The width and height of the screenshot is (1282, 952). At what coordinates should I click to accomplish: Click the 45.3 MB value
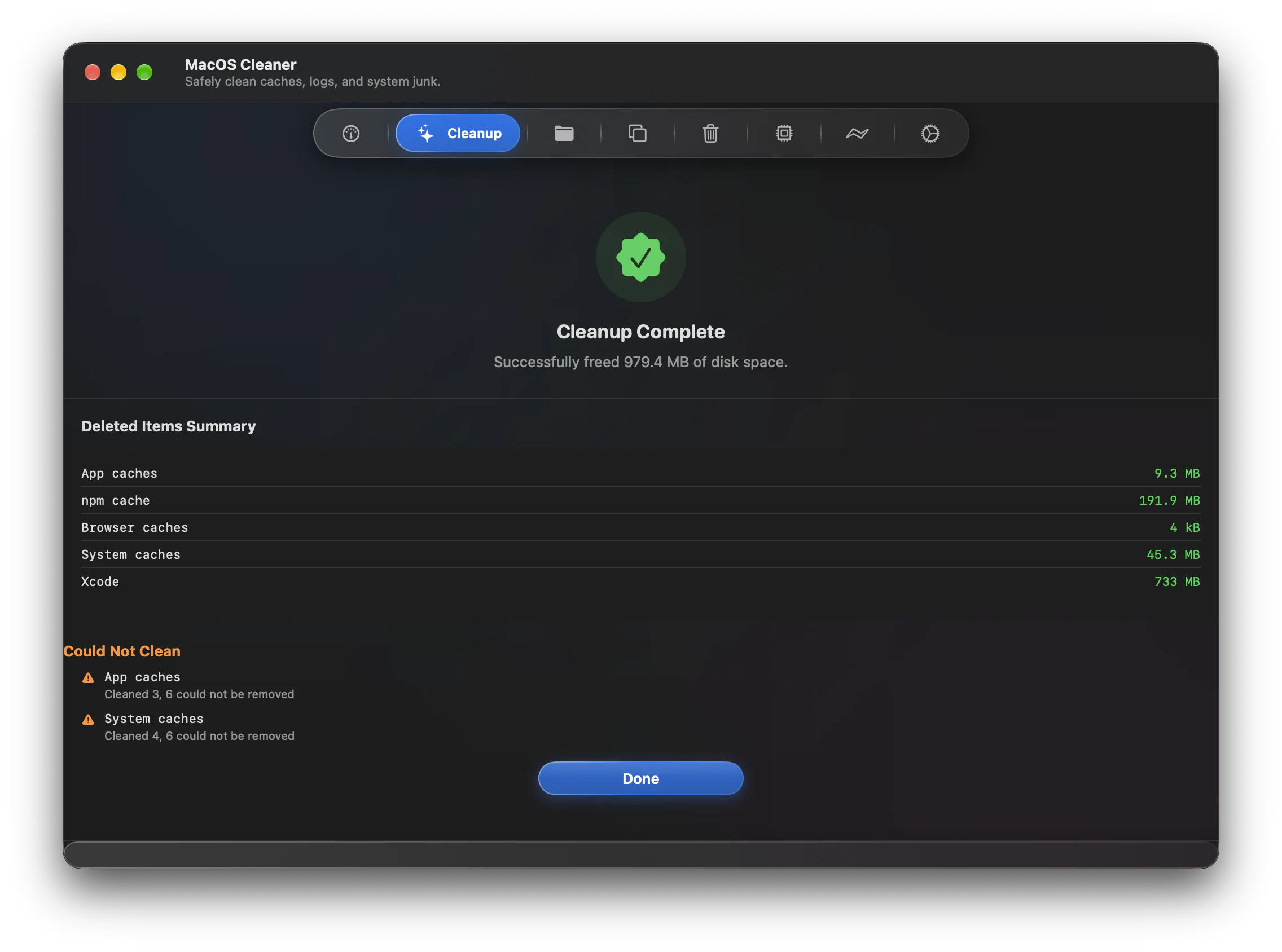point(1173,554)
